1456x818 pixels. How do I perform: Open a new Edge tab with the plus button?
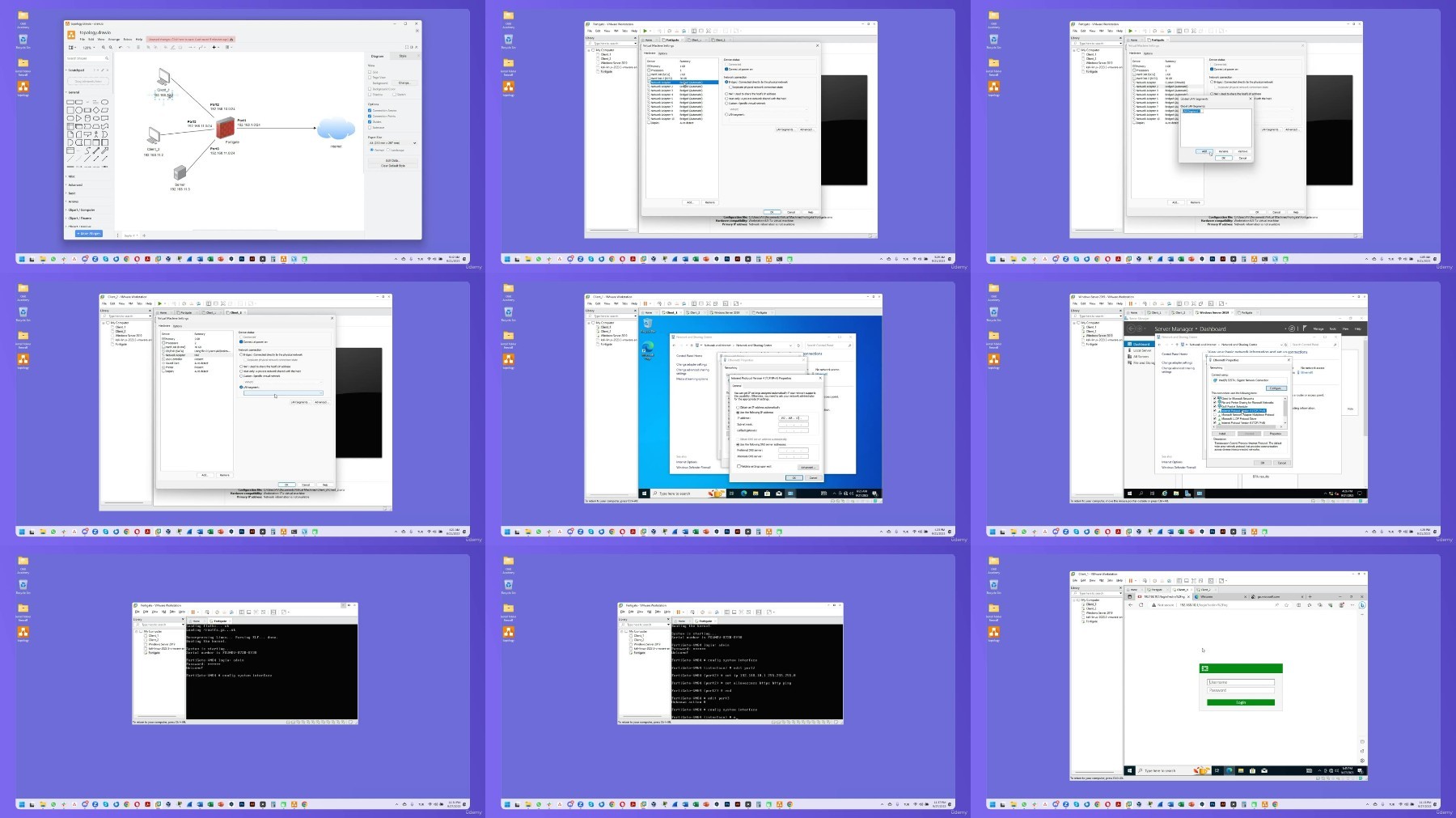click(x=1310, y=596)
